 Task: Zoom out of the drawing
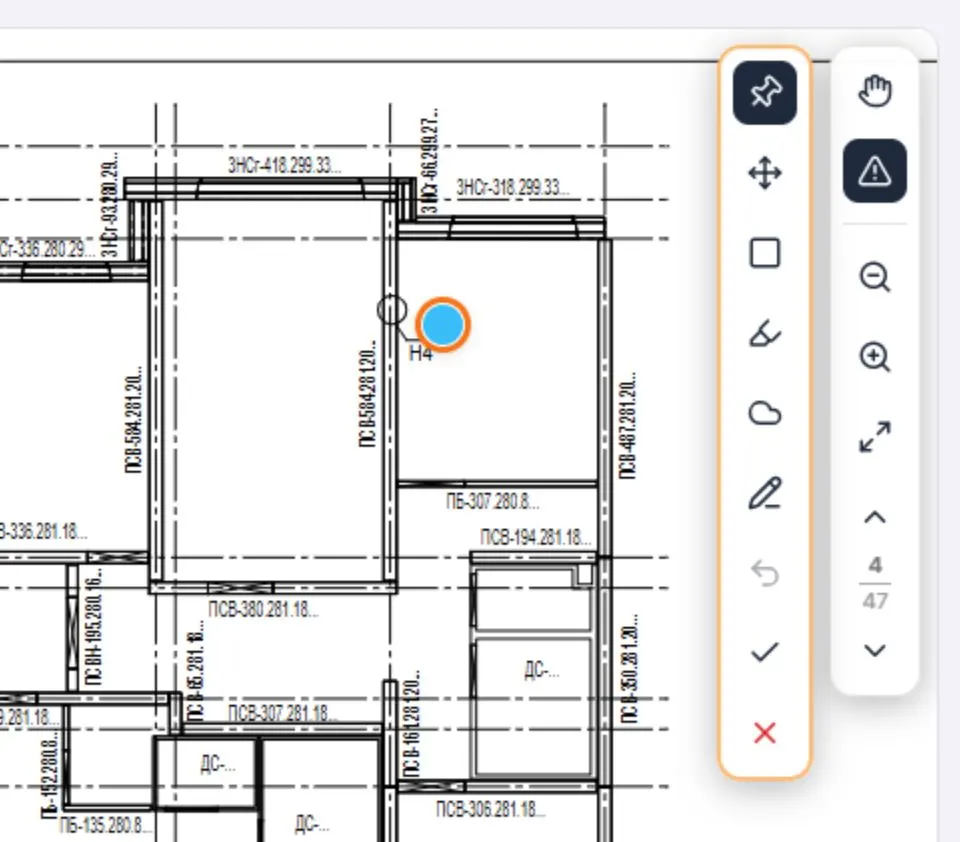pos(875,277)
